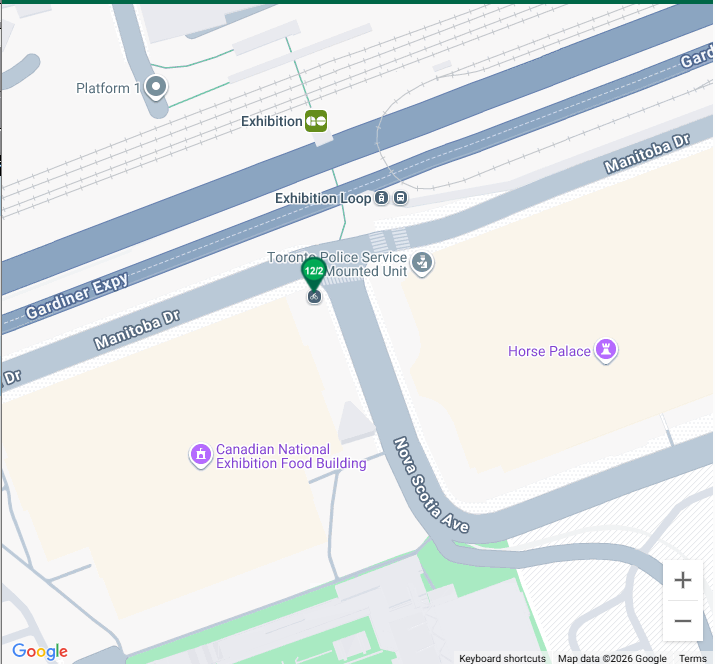Open the Exhibition GO station icon

coord(316,121)
